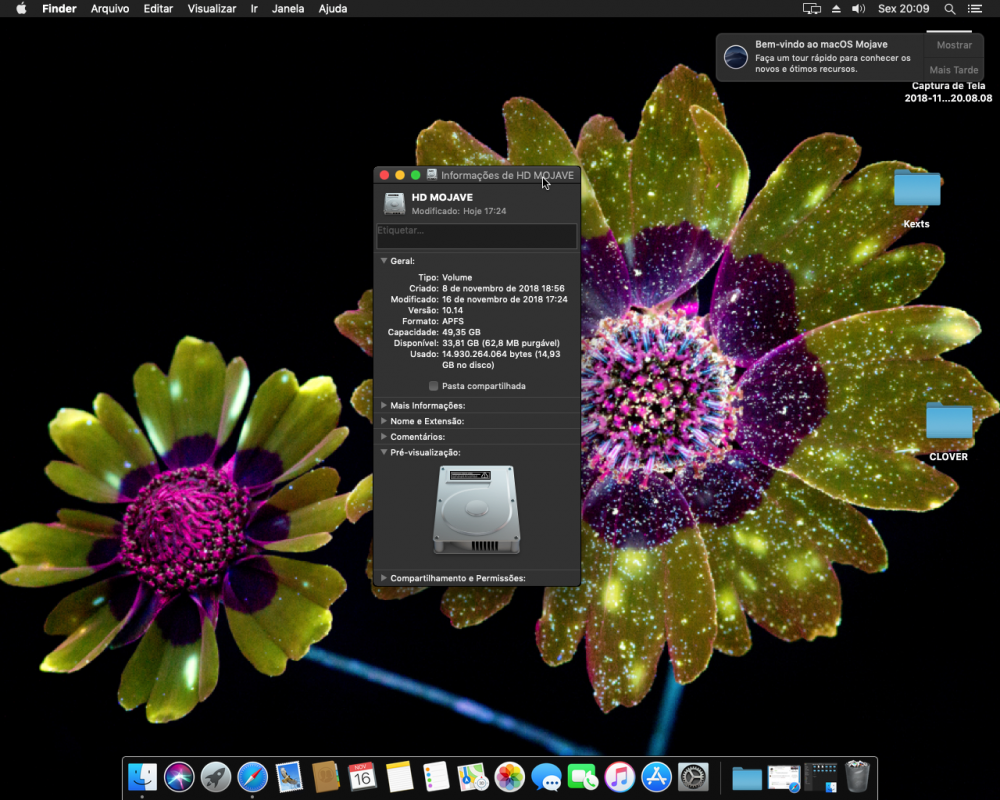Click the format value APFS
This screenshot has width=1000, height=800.
click(453, 321)
